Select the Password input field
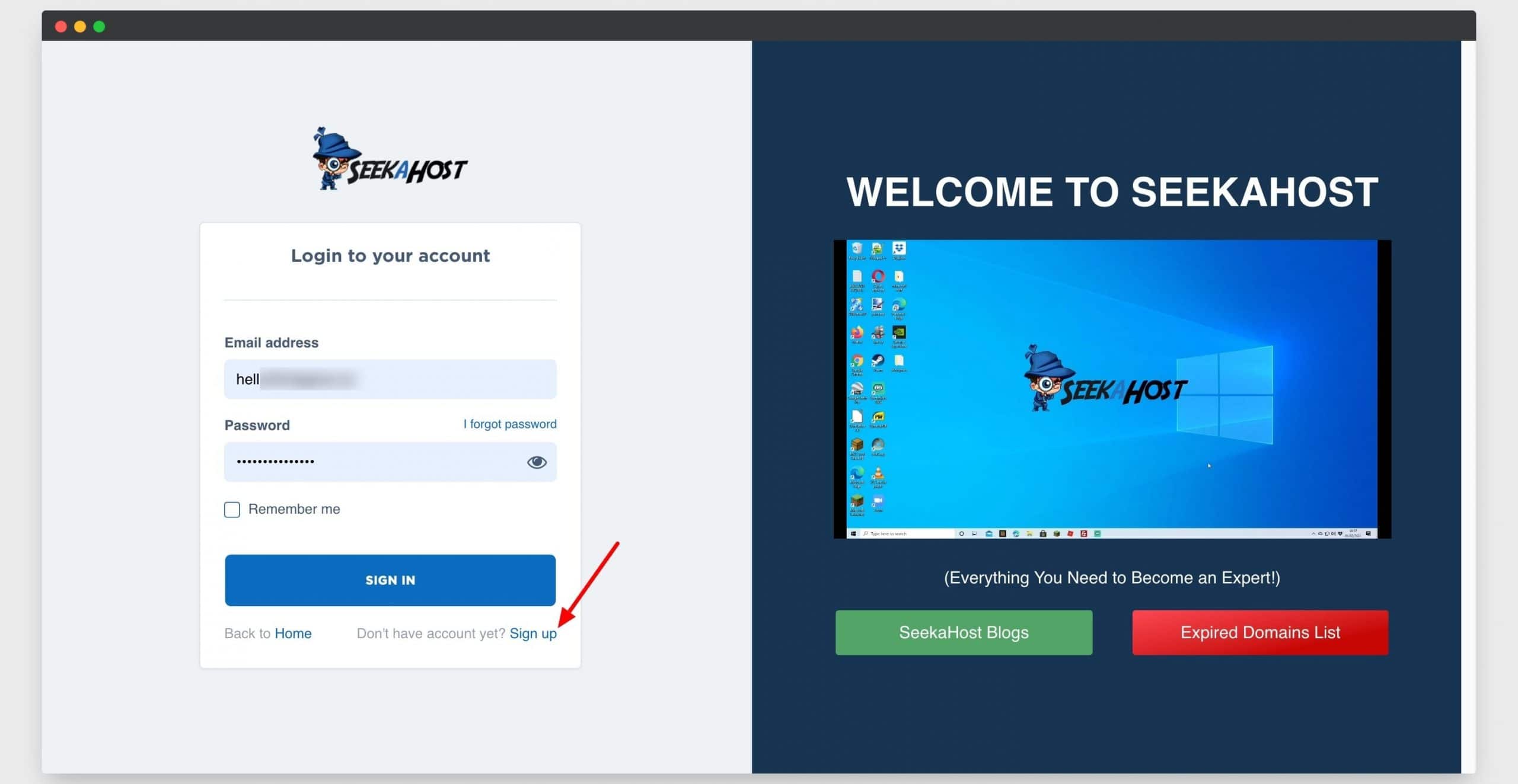The width and height of the screenshot is (1518, 784). pyautogui.click(x=391, y=462)
